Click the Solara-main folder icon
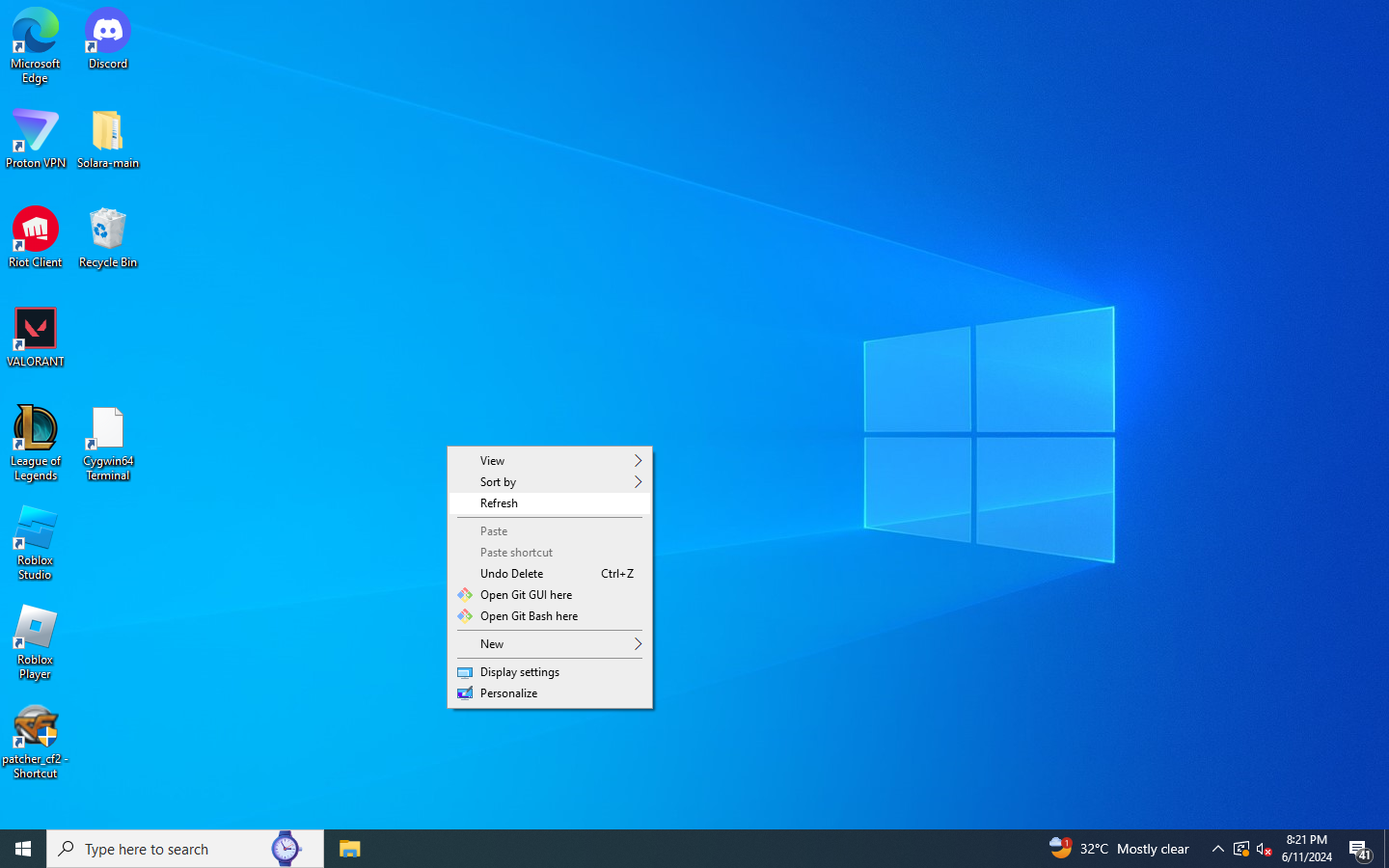 pyautogui.click(x=107, y=139)
